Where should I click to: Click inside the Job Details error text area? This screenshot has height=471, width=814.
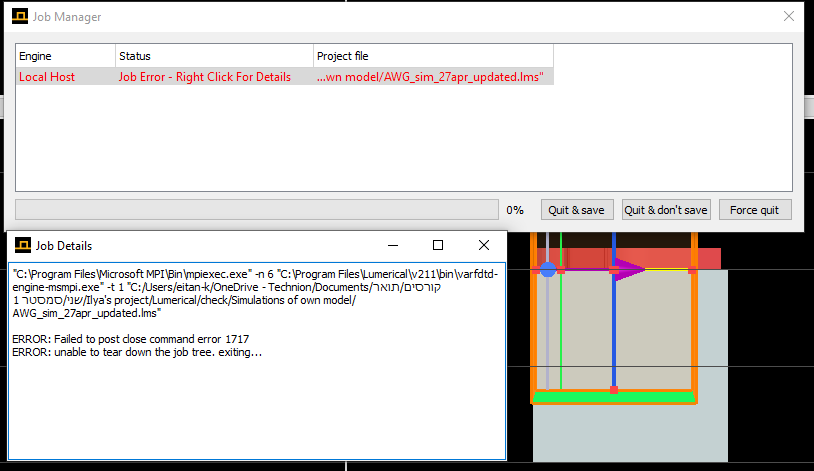(x=256, y=400)
